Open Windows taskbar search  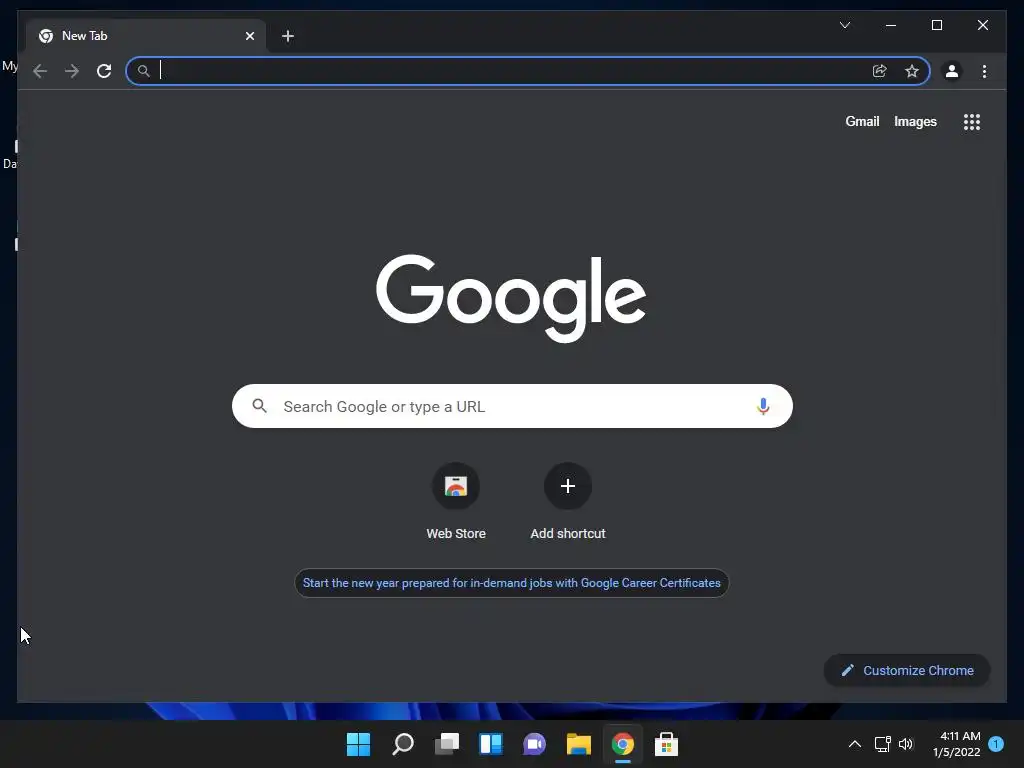[403, 744]
